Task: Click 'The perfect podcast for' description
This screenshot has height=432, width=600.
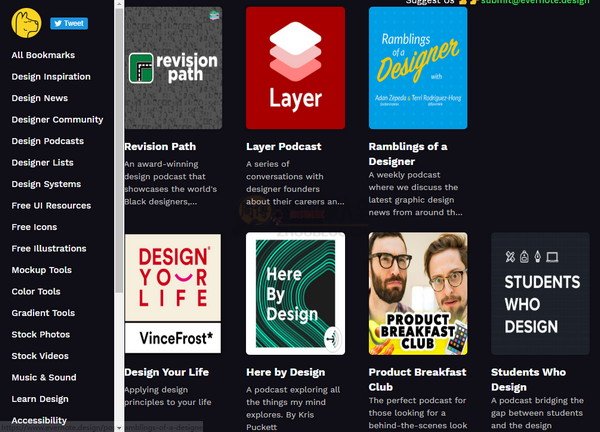Action: 418,413
